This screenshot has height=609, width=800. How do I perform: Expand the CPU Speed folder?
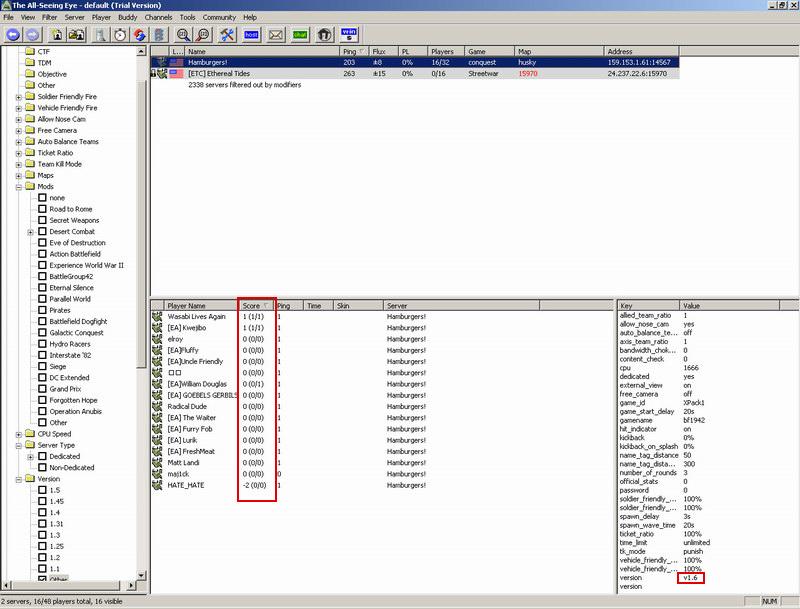click(x=18, y=434)
